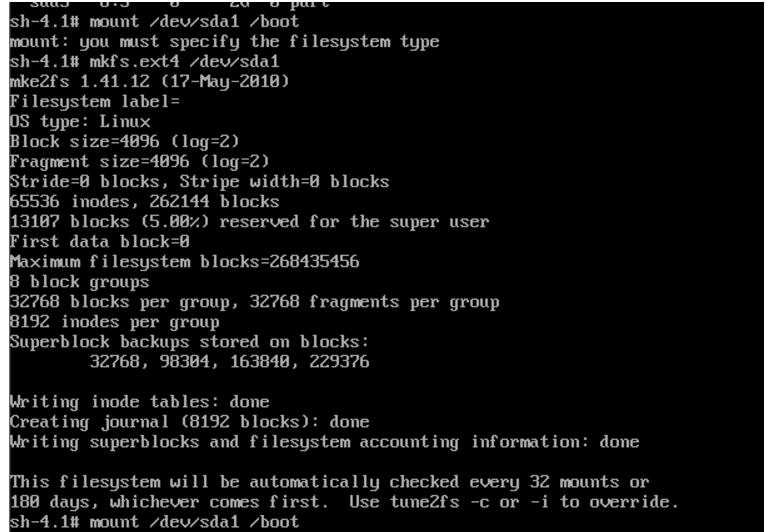Viewport: 776px width, 532px height.
Task: Click the superblock backup numbers list
Action: pyautogui.click(x=230, y=362)
